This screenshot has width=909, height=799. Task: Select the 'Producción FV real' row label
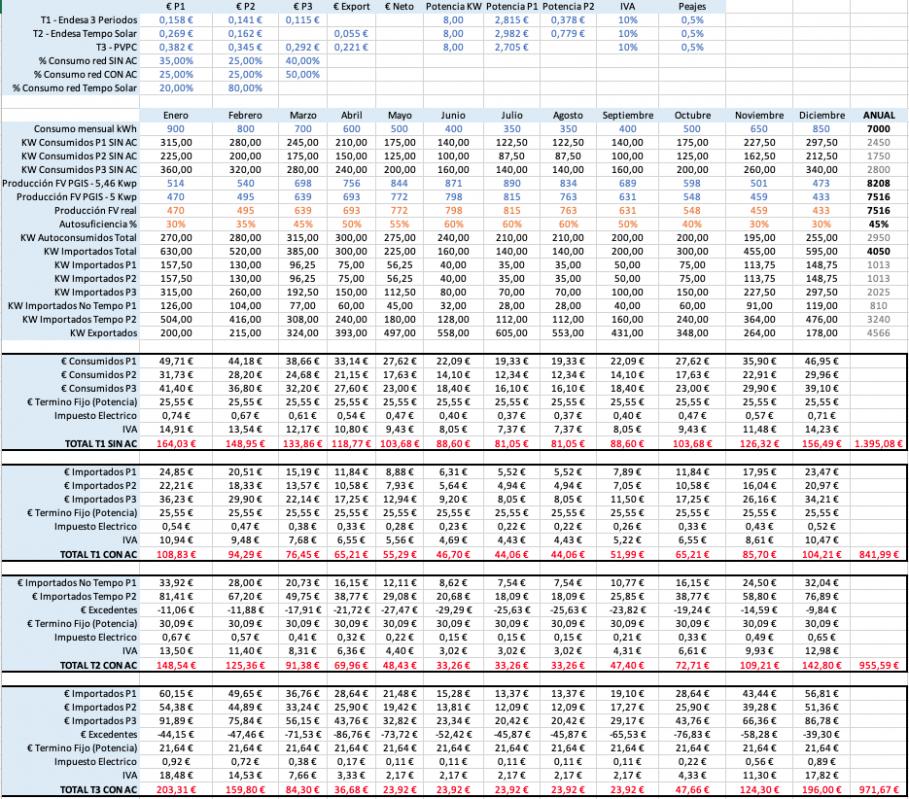[x=96, y=210]
